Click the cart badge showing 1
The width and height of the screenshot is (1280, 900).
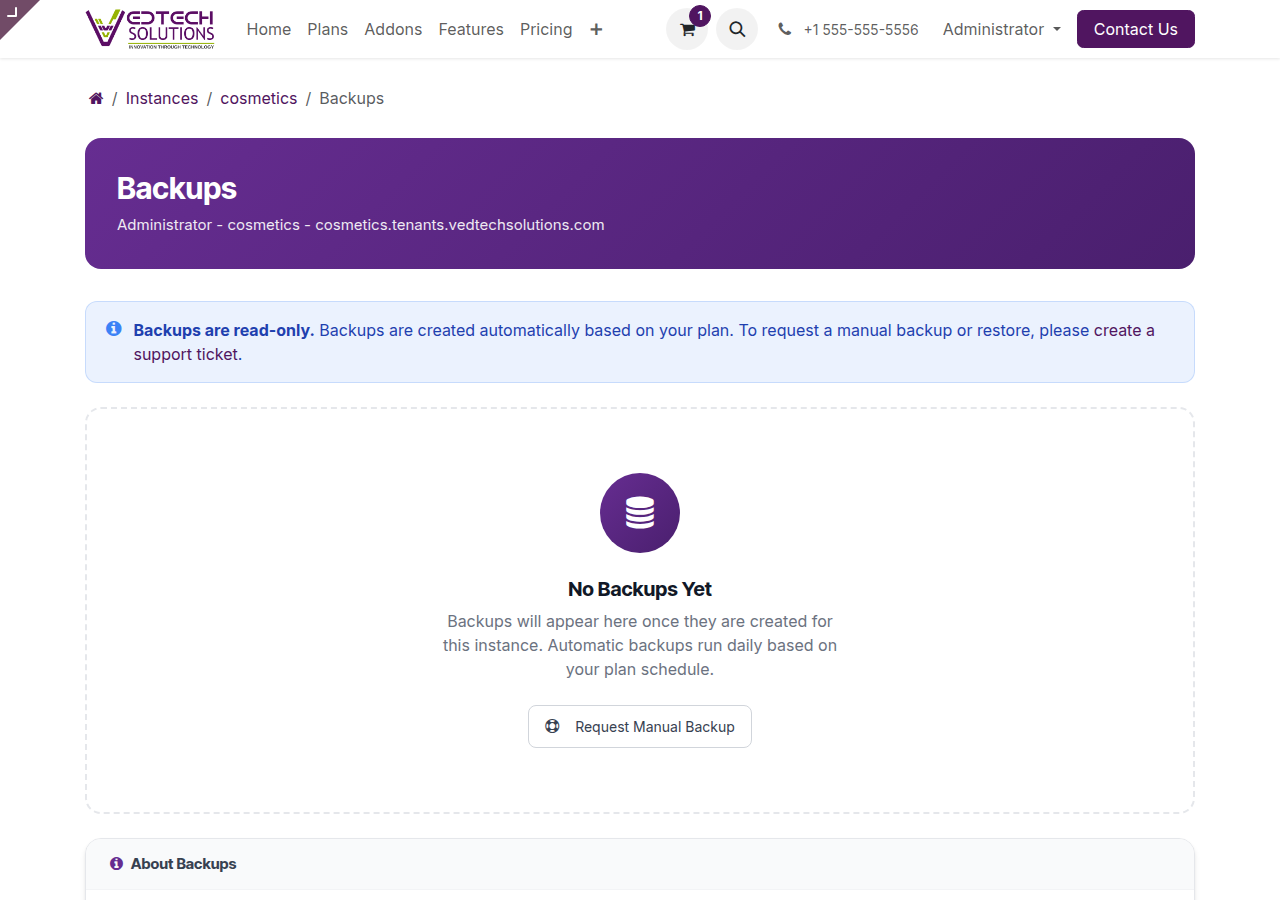[x=700, y=16]
